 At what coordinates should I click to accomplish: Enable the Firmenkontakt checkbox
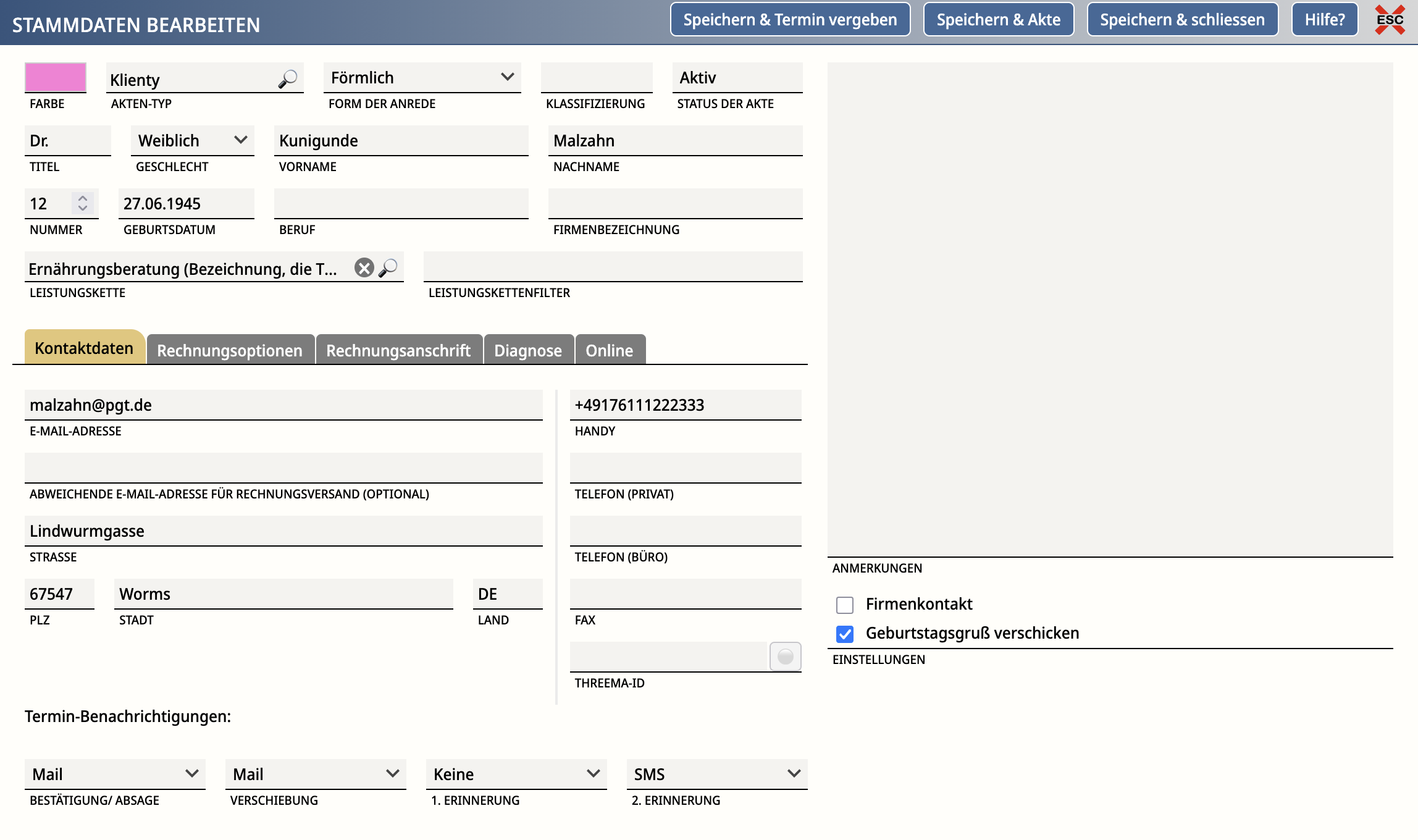click(844, 605)
